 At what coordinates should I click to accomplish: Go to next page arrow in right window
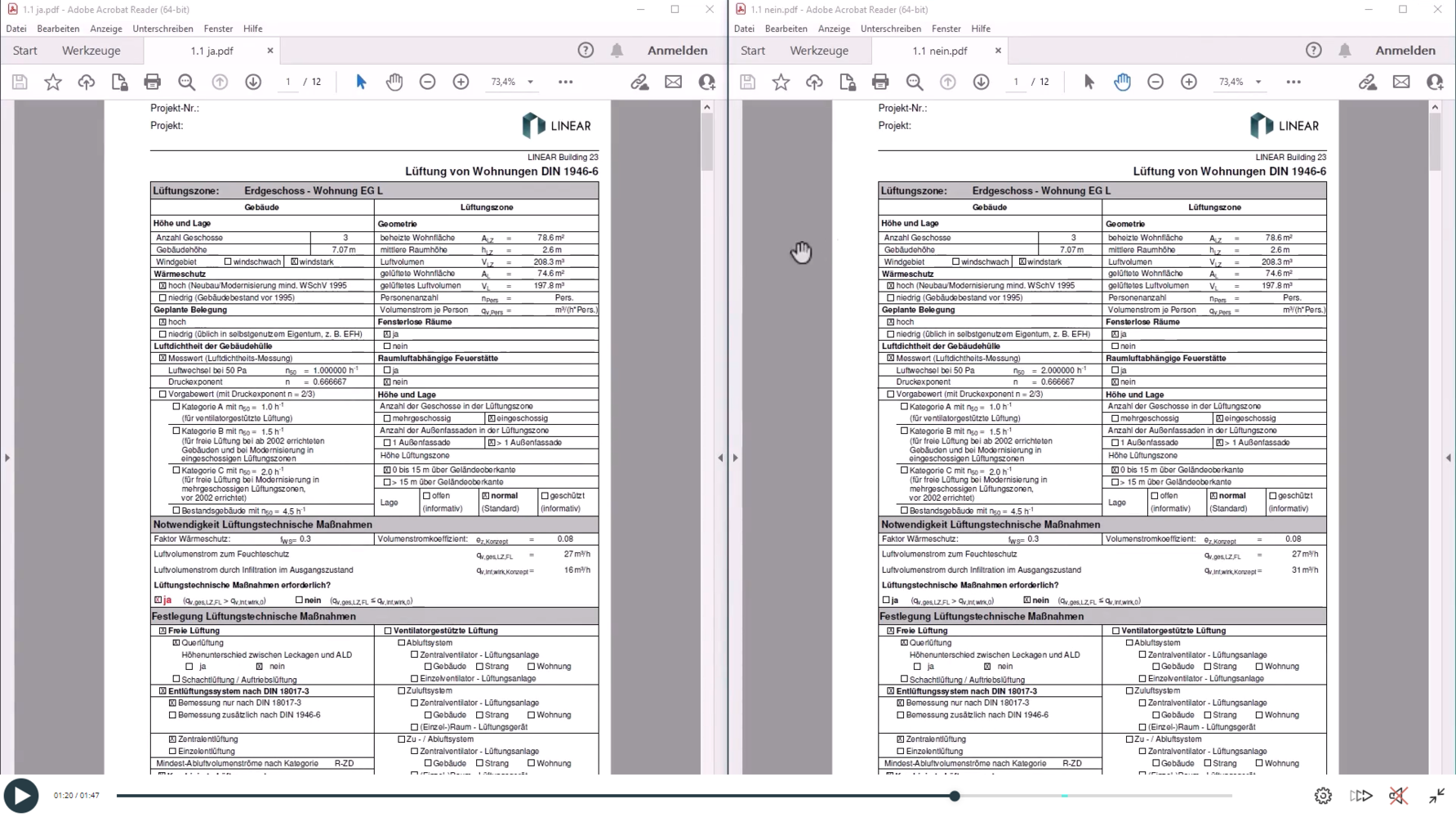[x=981, y=82]
